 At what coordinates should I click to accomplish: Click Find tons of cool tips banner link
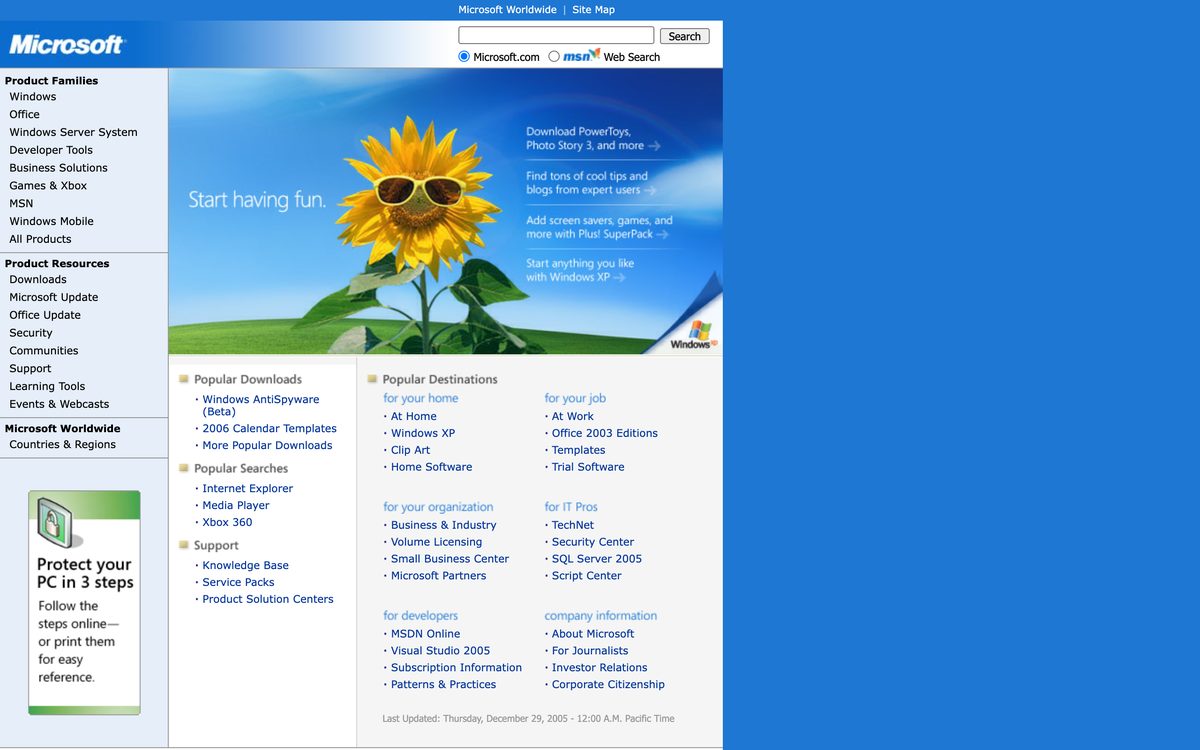tap(591, 183)
